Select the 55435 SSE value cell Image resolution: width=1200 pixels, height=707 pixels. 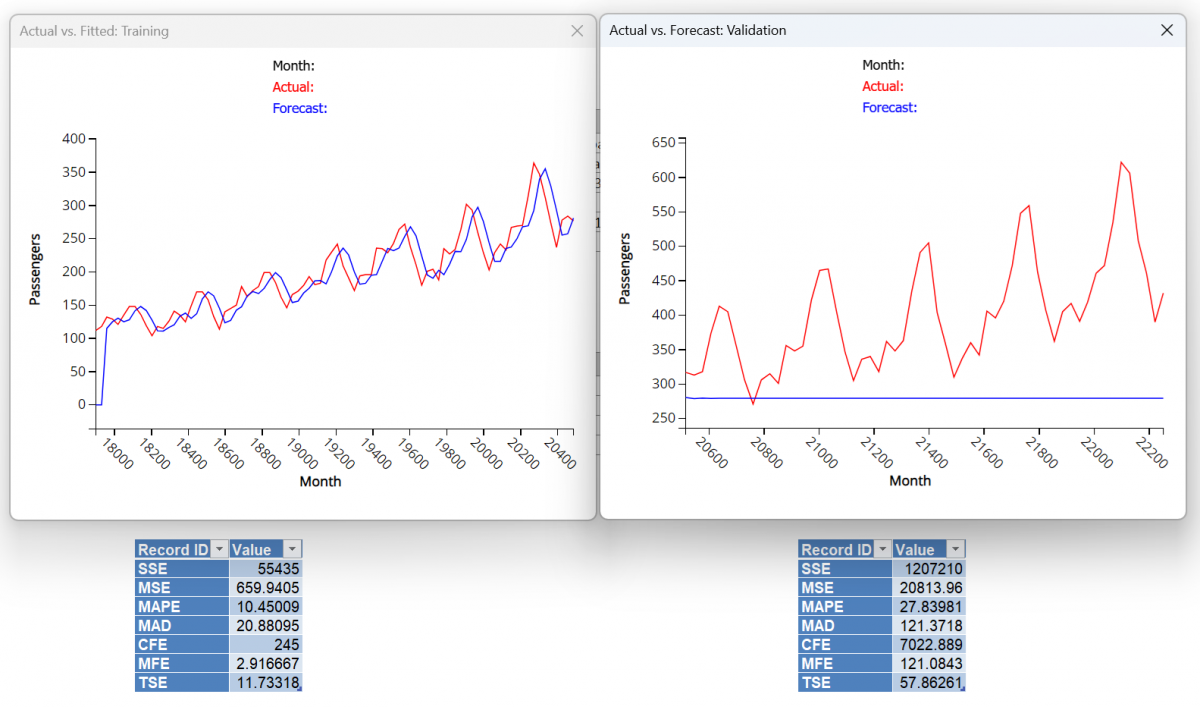pos(265,568)
